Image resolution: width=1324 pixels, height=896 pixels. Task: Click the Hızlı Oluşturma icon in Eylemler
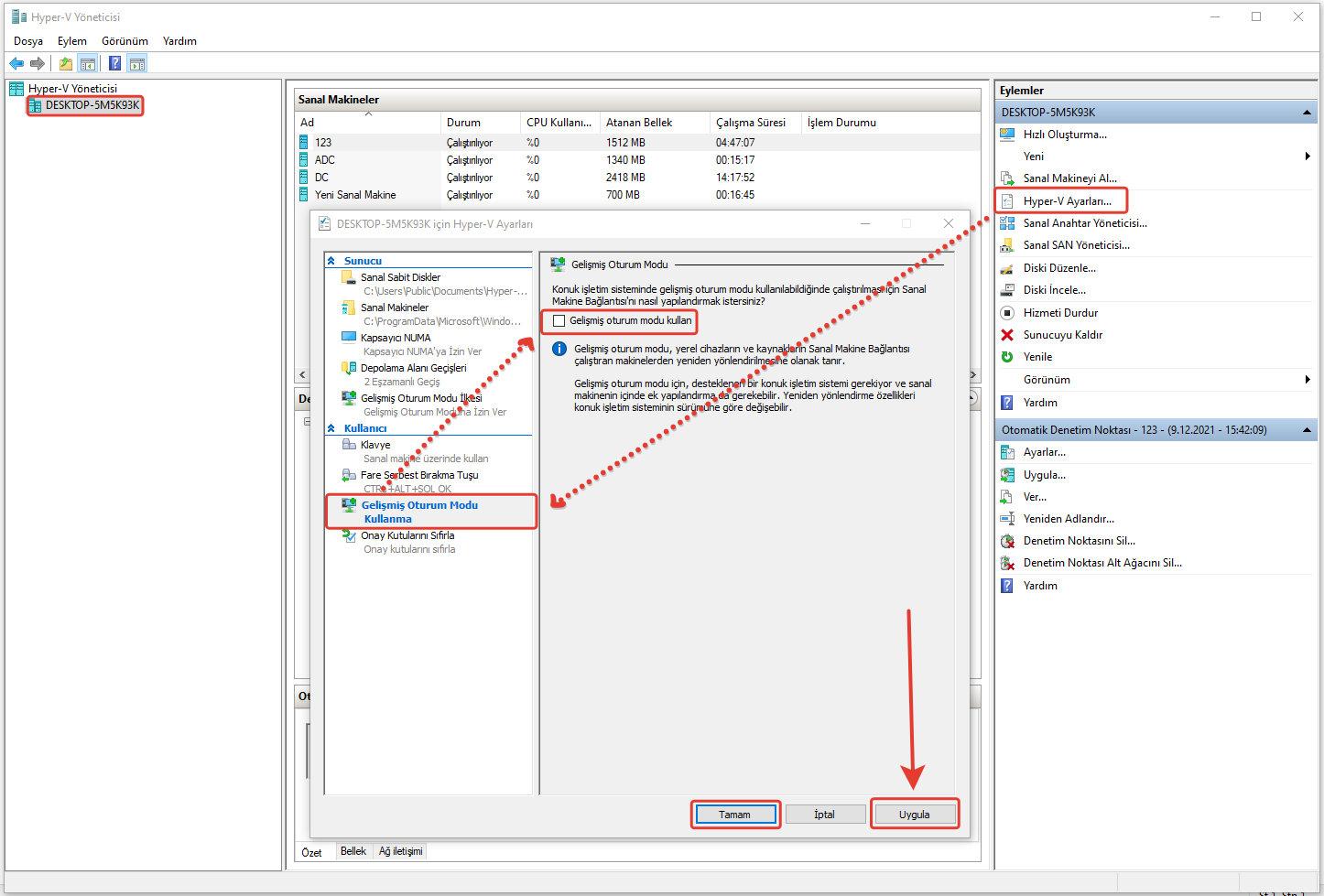tap(1007, 135)
